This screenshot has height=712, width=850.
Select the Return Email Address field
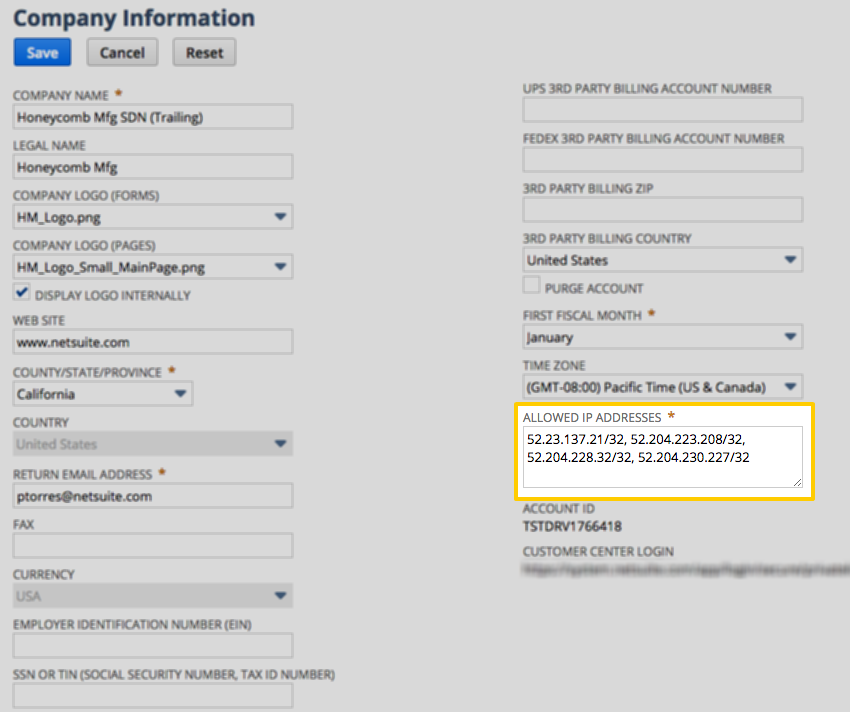[x=152, y=496]
